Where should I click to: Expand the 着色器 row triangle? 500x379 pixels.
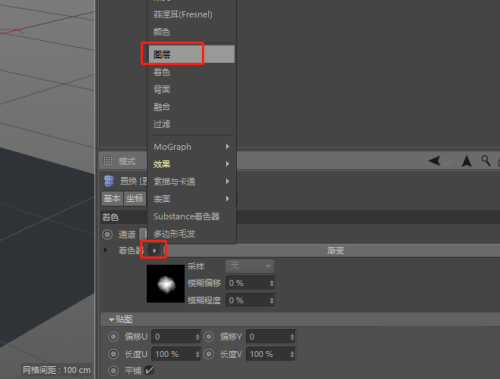tap(106, 250)
